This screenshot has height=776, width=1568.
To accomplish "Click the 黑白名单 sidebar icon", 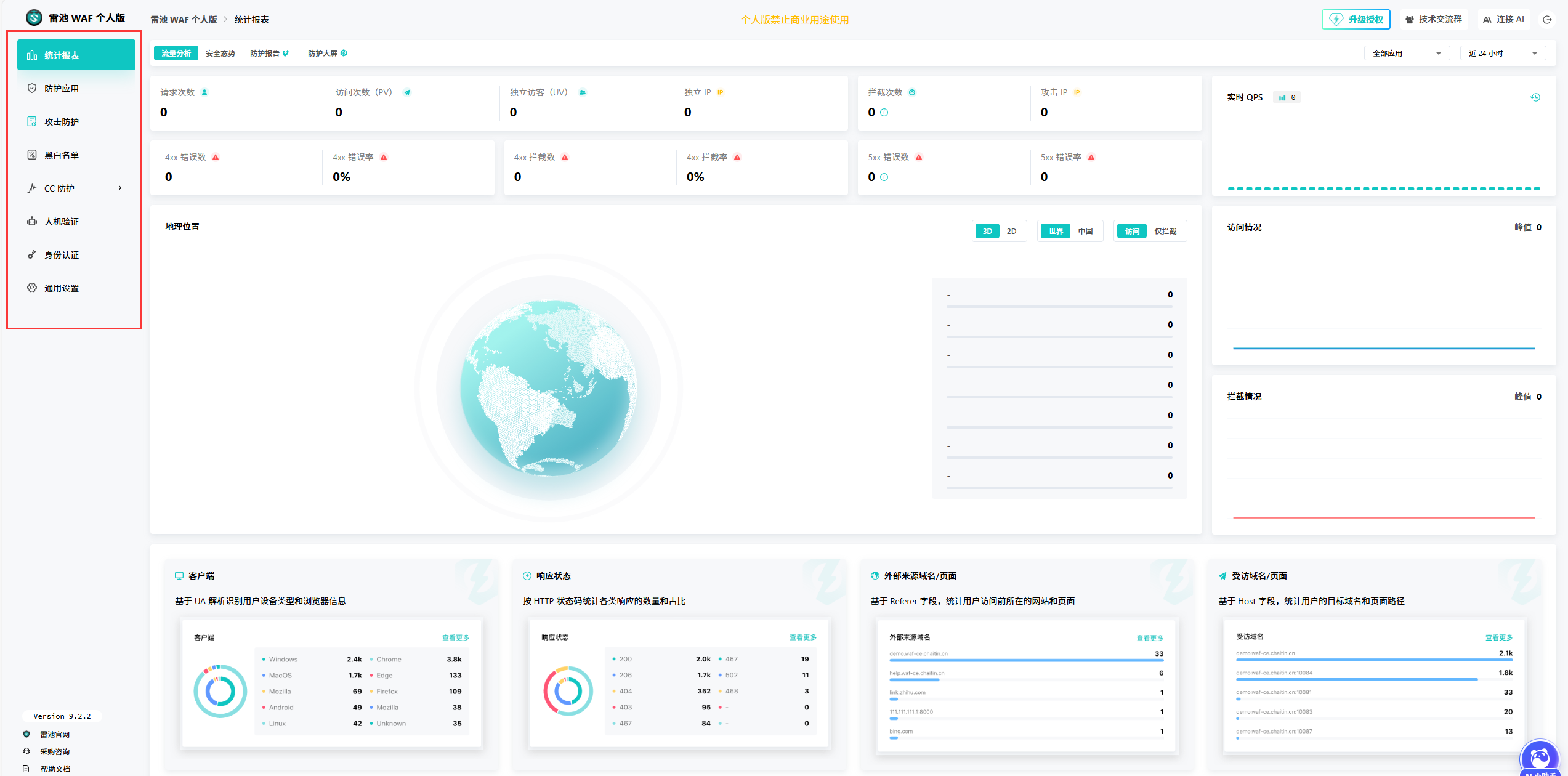I will 32,155.
